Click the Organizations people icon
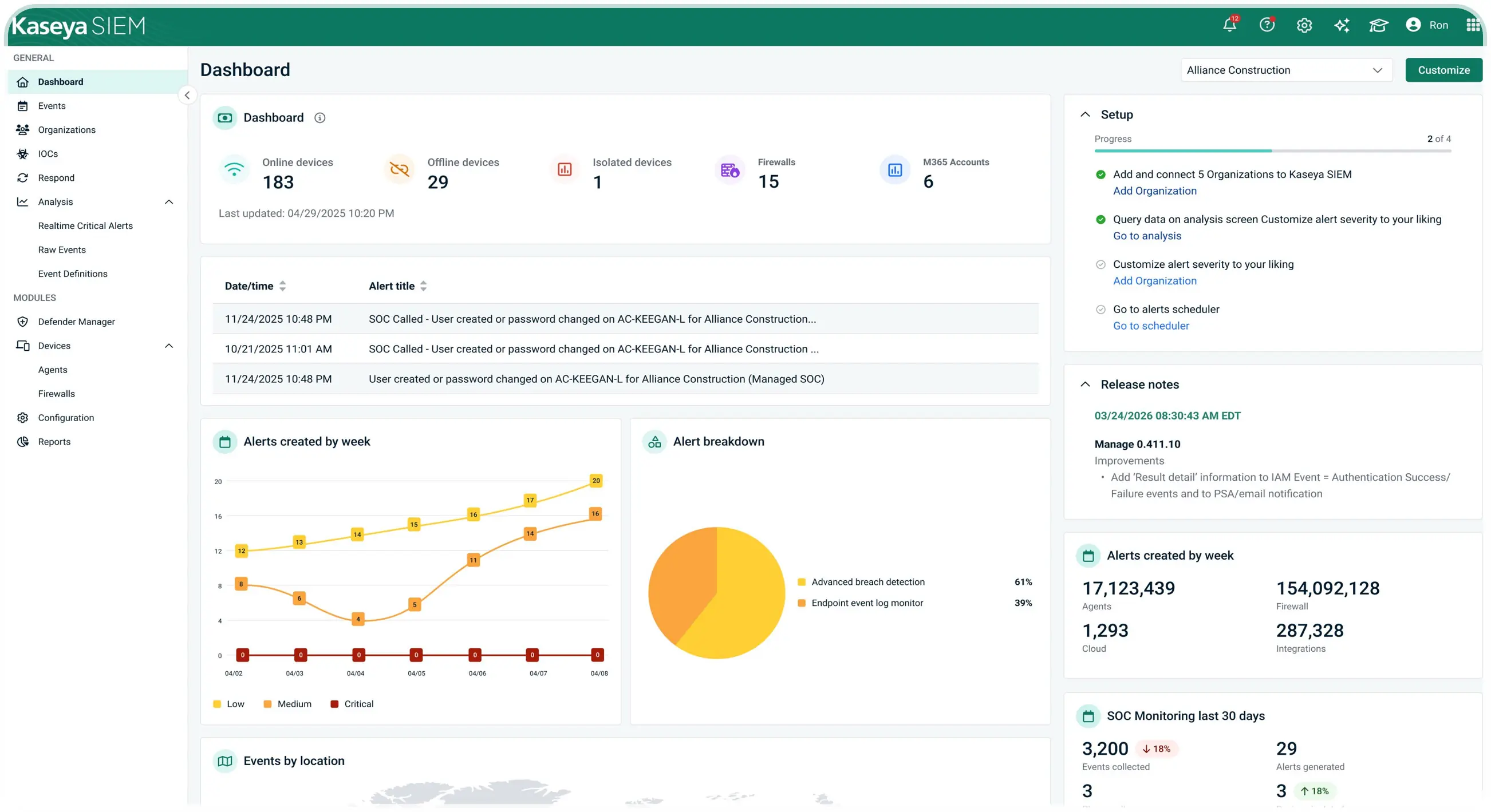The height and width of the screenshot is (812, 1491). [x=22, y=129]
